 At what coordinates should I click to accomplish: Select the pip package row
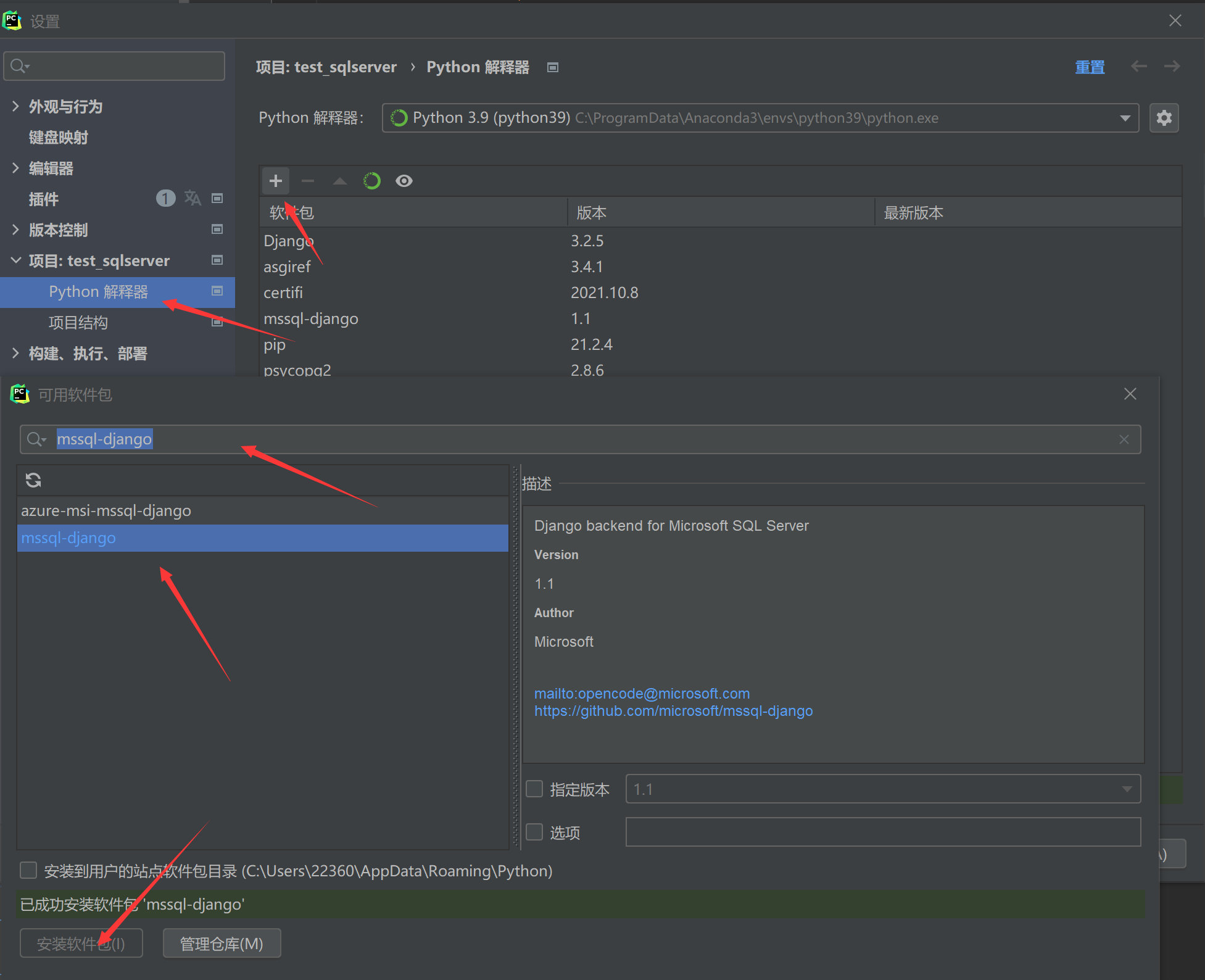coord(720,344)
